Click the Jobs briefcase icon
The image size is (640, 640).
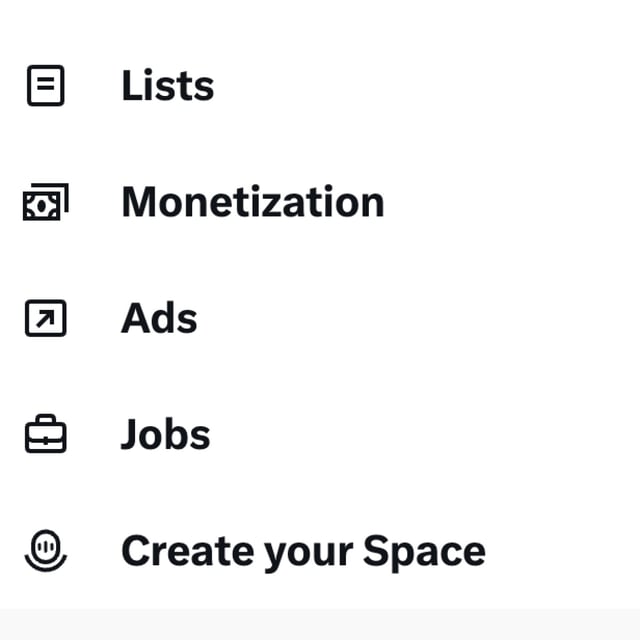point(45,435)
